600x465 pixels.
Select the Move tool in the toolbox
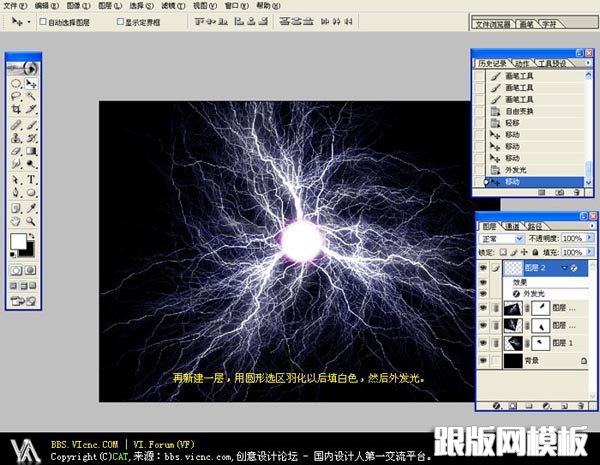[31, 83]
